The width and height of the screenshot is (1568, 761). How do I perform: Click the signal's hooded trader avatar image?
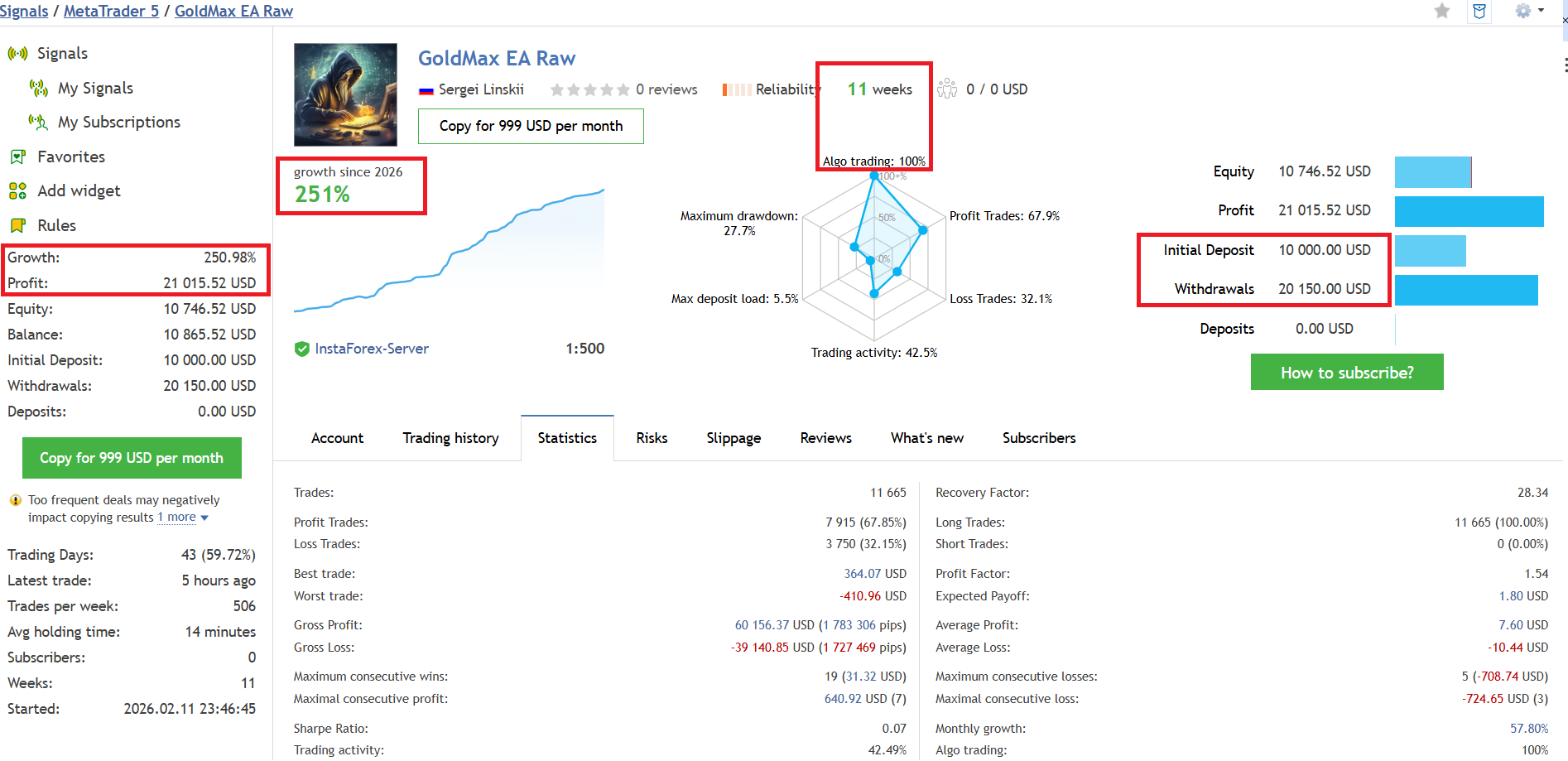(x=345, y=94)
